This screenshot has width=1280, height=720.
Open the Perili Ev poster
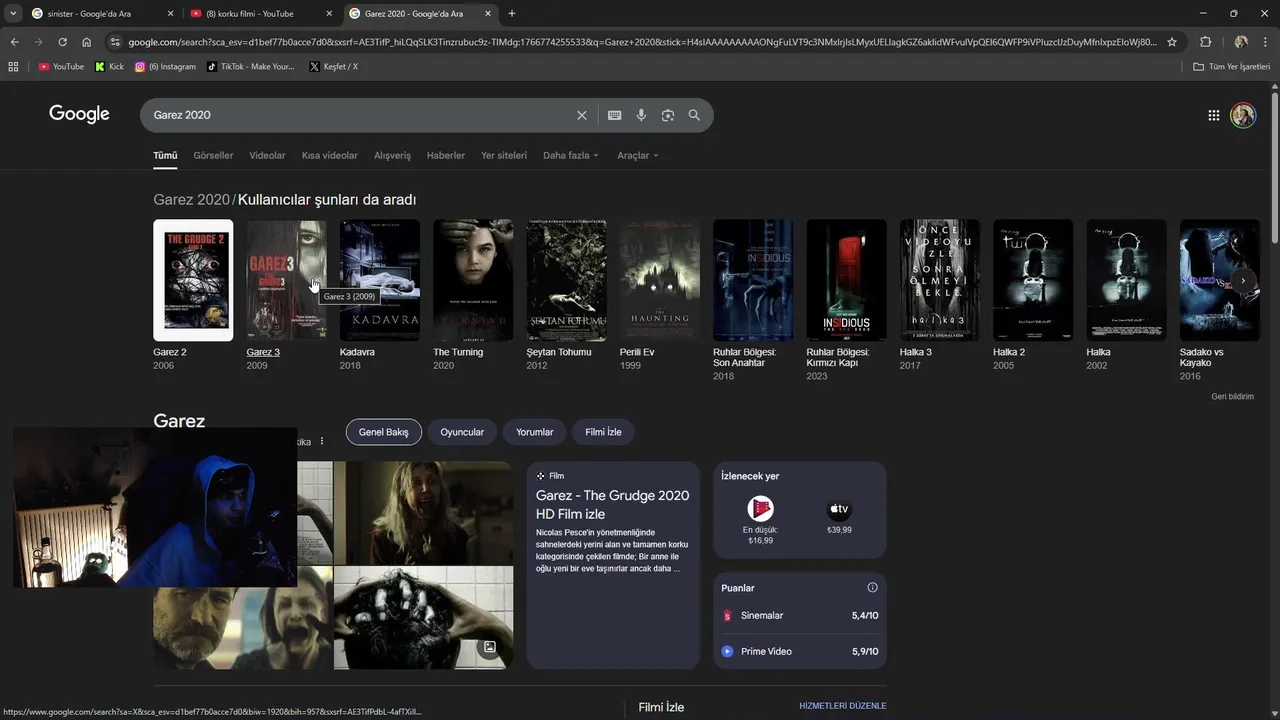click(660, 280)
